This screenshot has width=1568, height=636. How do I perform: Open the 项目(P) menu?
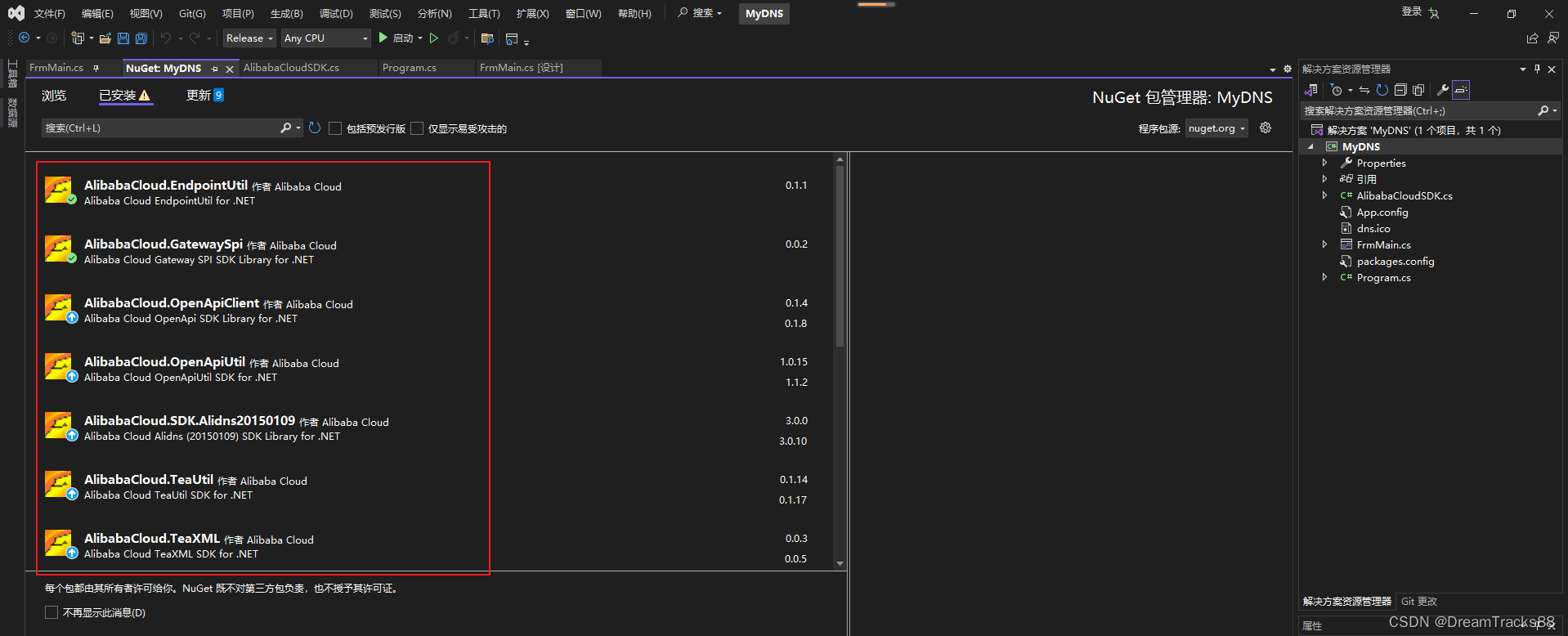238,14
